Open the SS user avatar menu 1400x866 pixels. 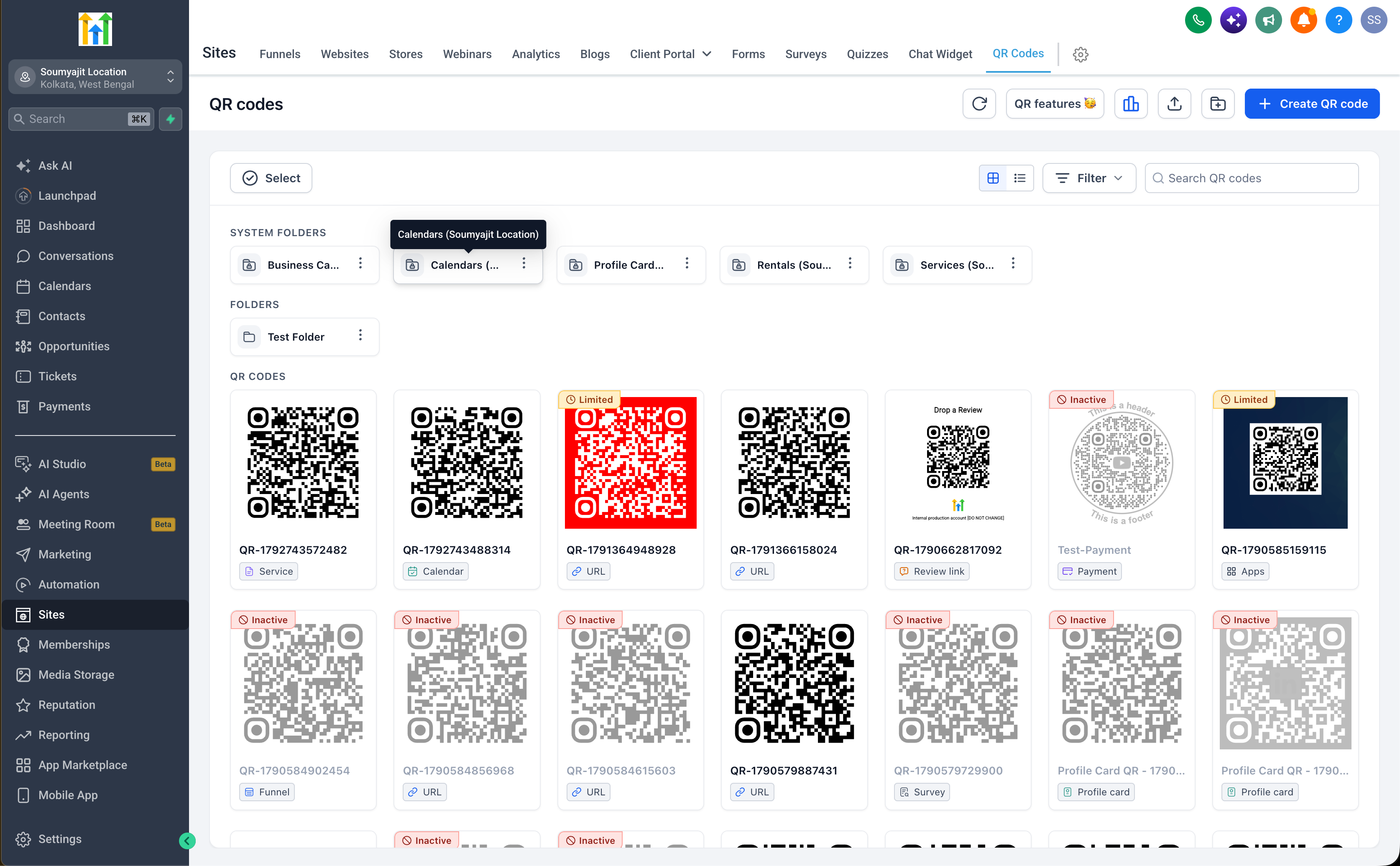point(1373,20)
